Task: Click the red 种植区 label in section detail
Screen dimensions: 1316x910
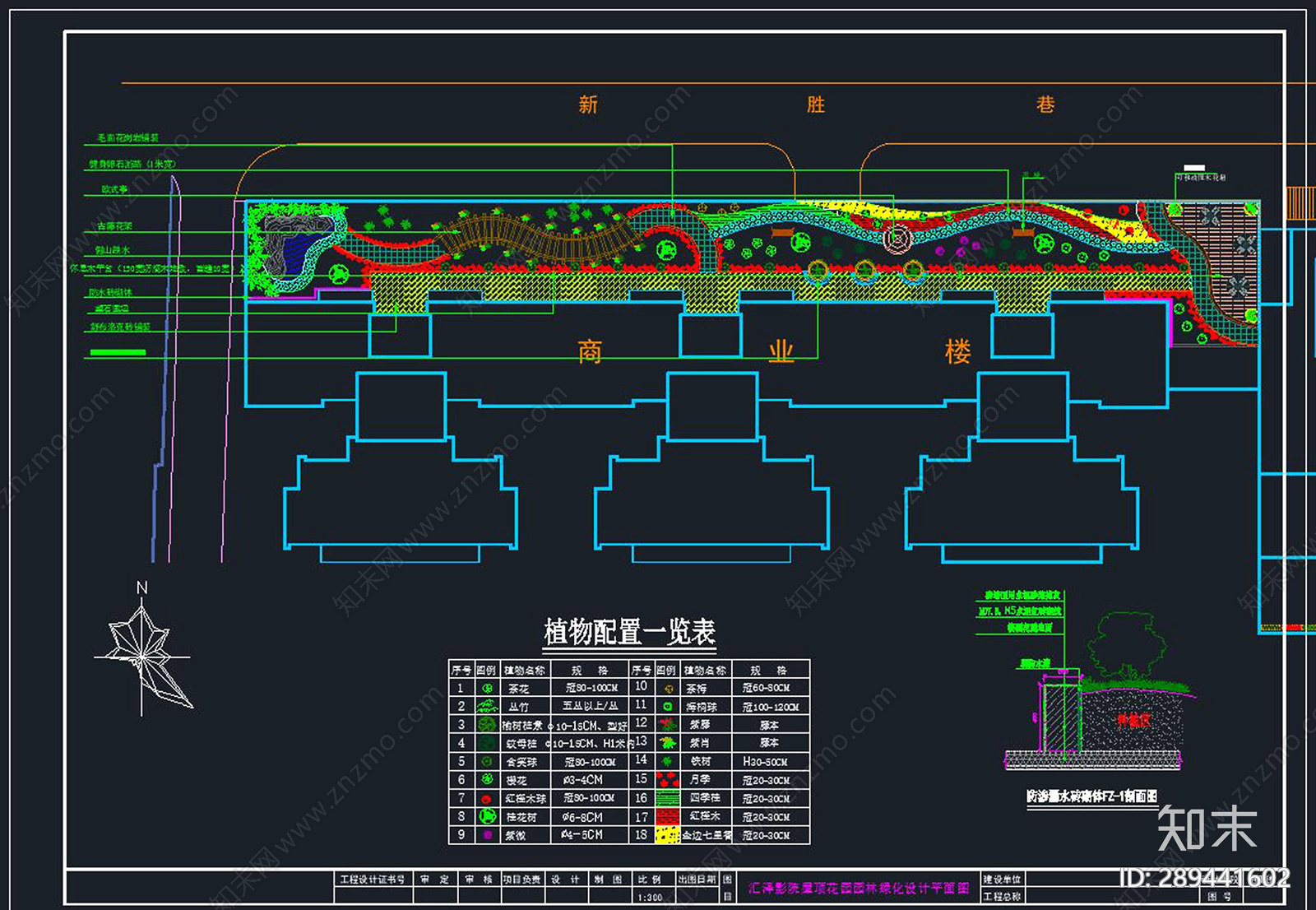Action: 1133,721
